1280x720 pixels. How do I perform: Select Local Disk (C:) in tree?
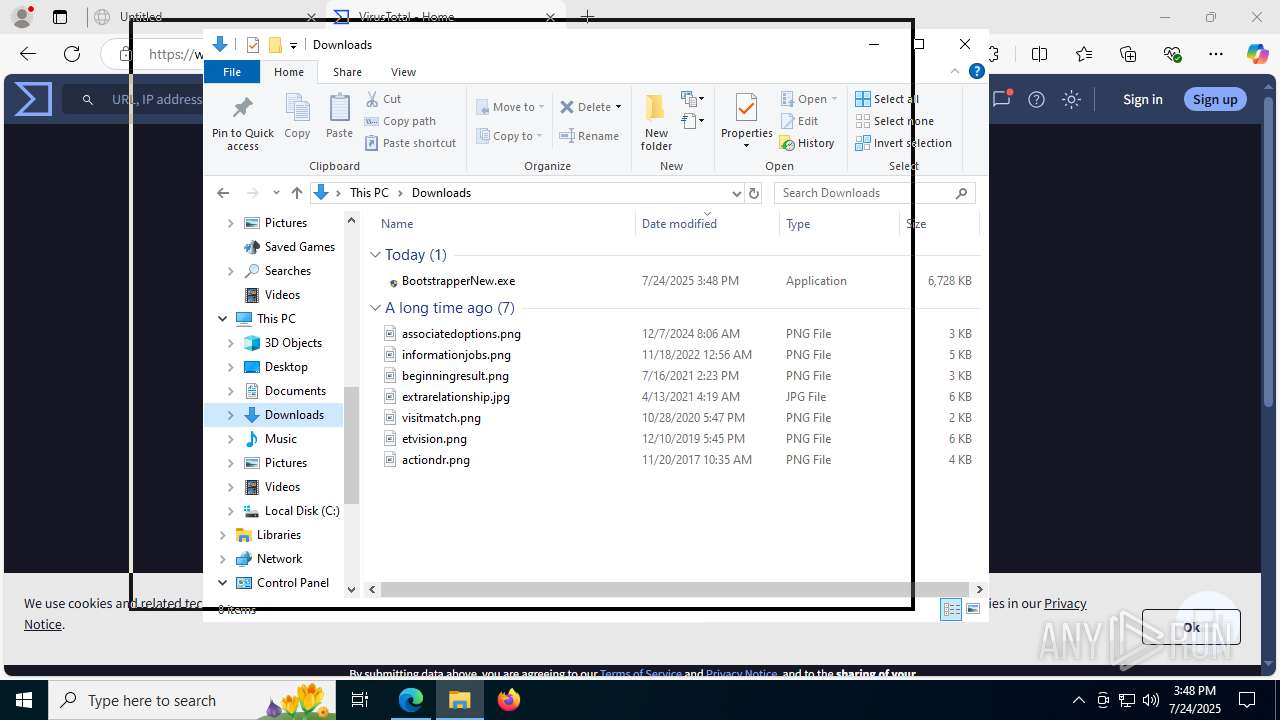302,511
